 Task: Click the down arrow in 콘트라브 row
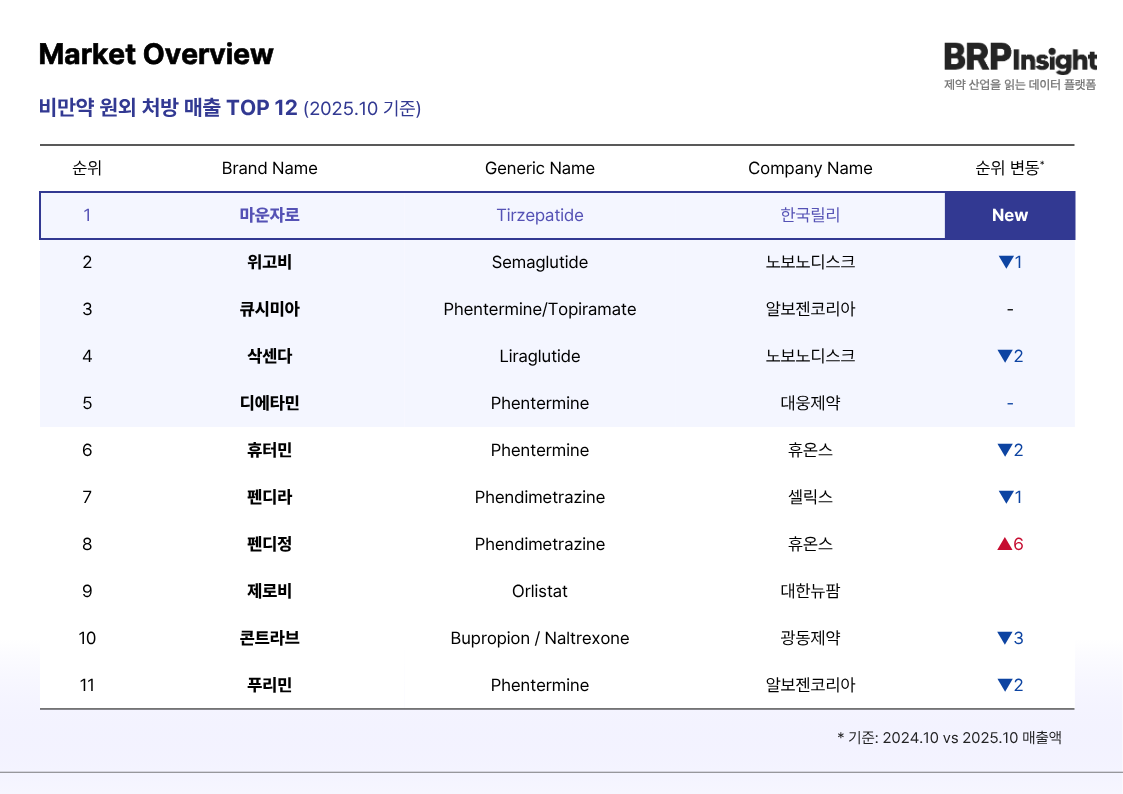(1005, 638)
